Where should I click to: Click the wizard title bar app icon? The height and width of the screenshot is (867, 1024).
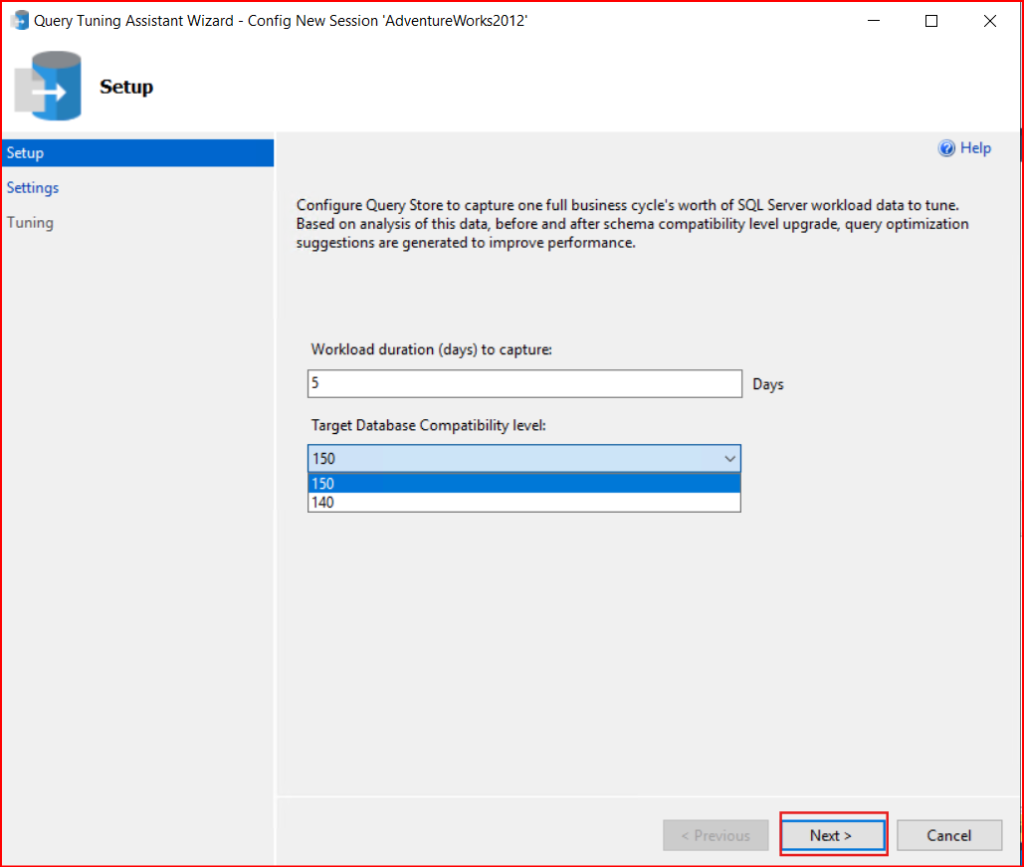(x=20, y=20)
